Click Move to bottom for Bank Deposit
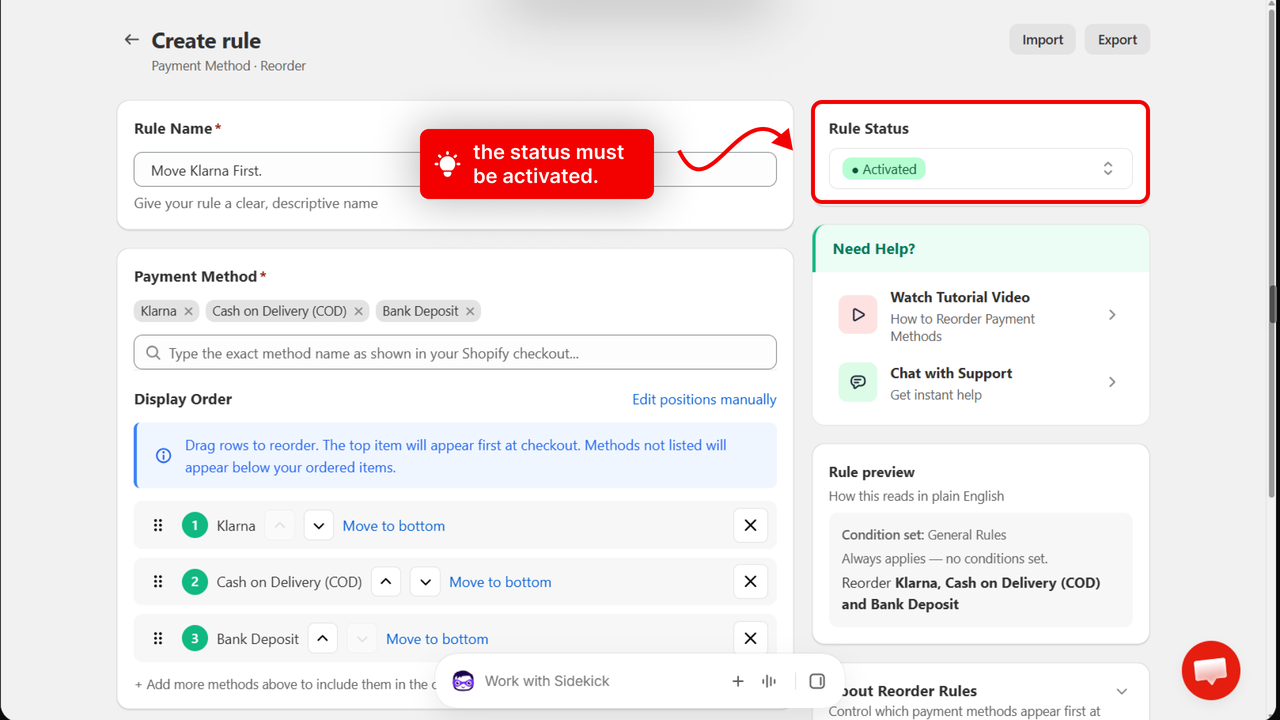This screenshot has height=720, width=1280. (437, 639)
